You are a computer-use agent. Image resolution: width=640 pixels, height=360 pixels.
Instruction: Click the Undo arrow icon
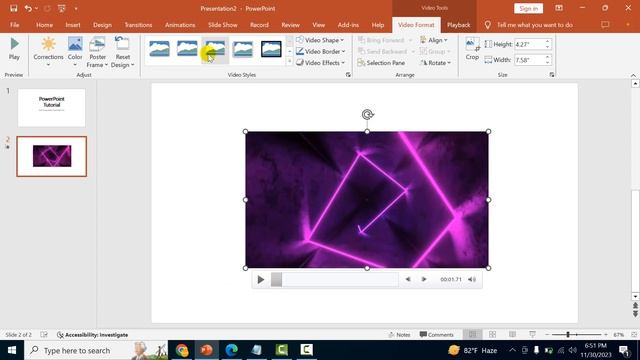(28, 8)
